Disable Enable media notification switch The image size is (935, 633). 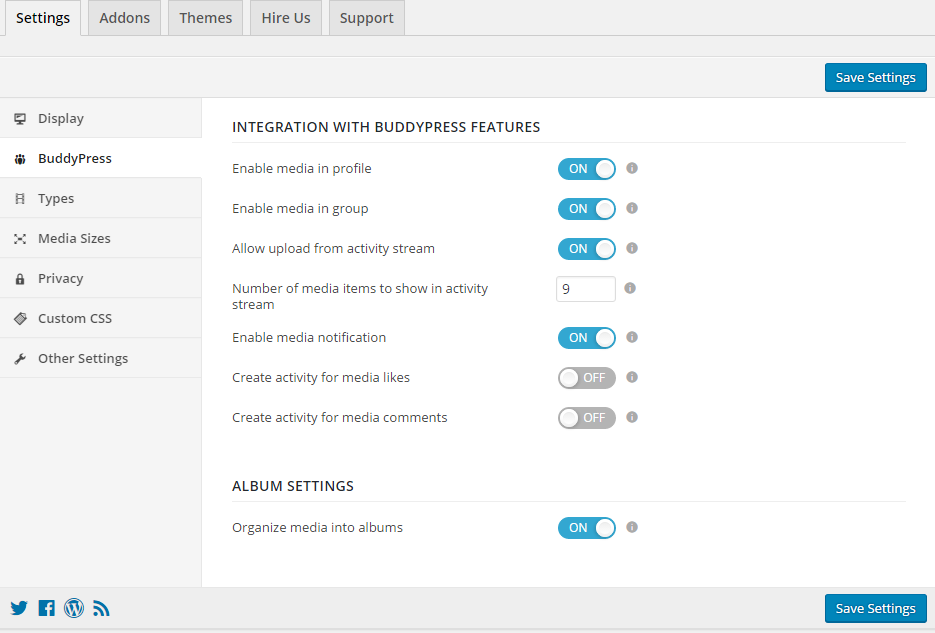tap(587, 338)
